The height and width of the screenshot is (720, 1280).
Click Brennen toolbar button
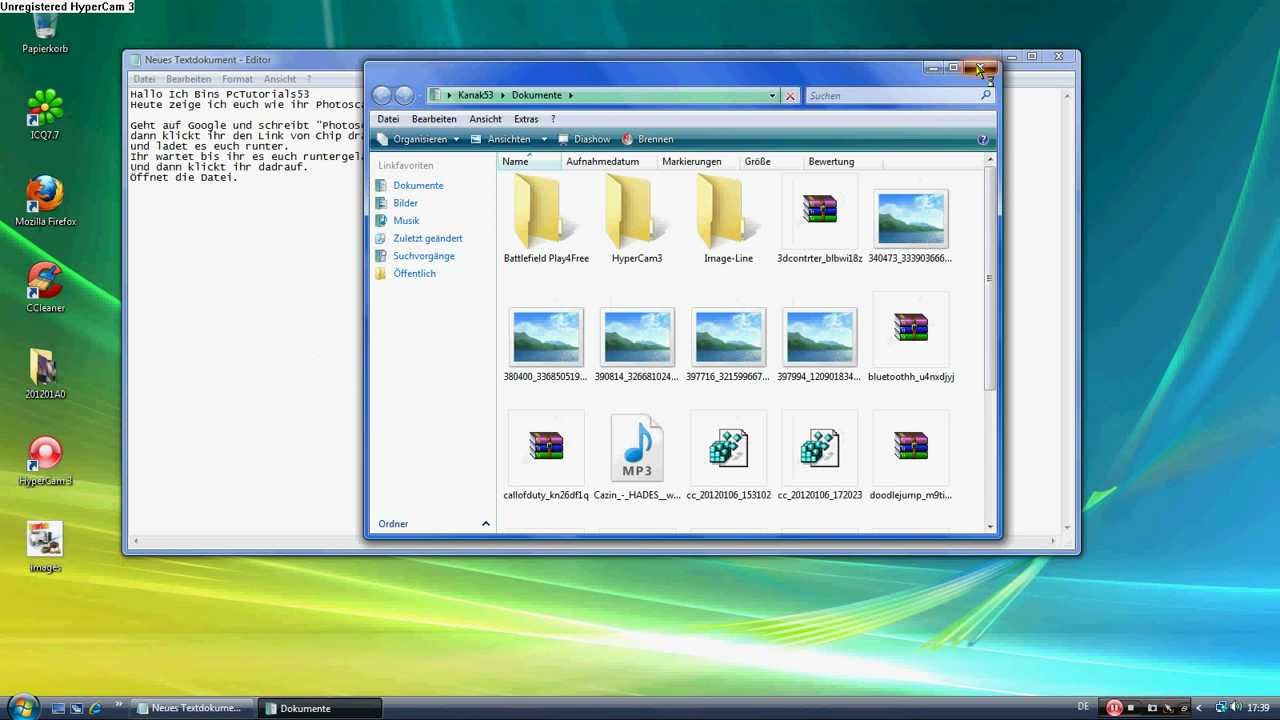648,139
